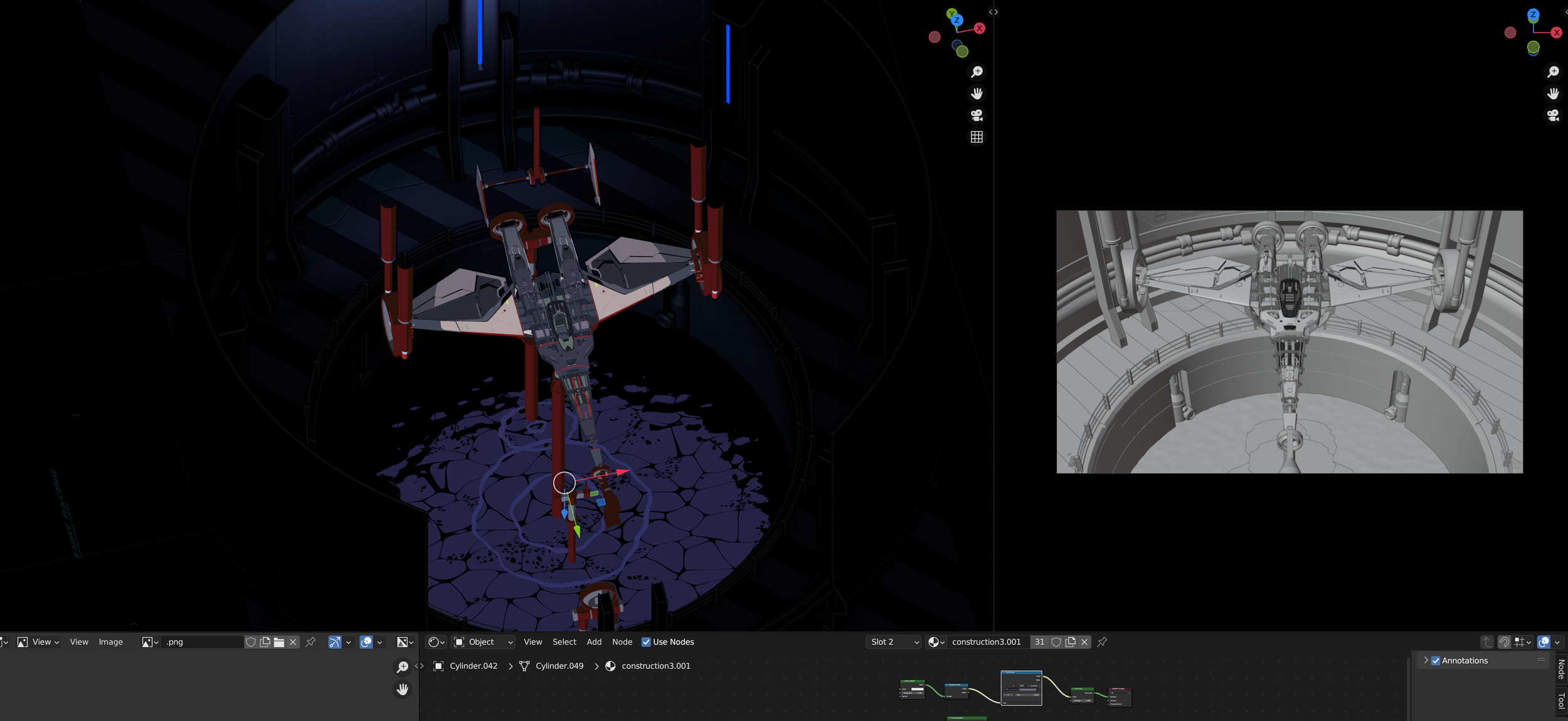Click pan hand icon in the image editor
The image size is (1568, 721).
point(403,689)
